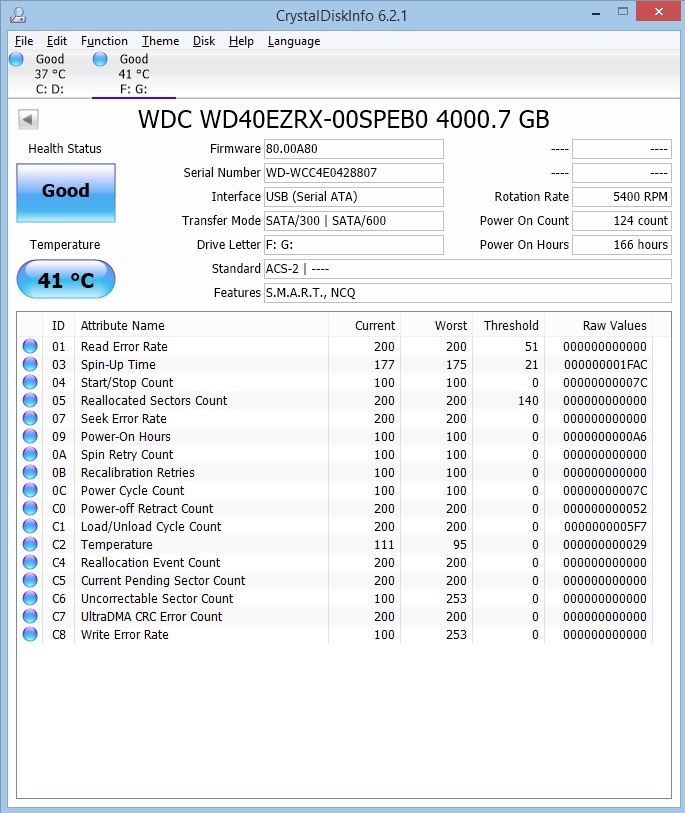
Task: Click the Interface field USB (Serial ATA)
Action: (354, 197)
